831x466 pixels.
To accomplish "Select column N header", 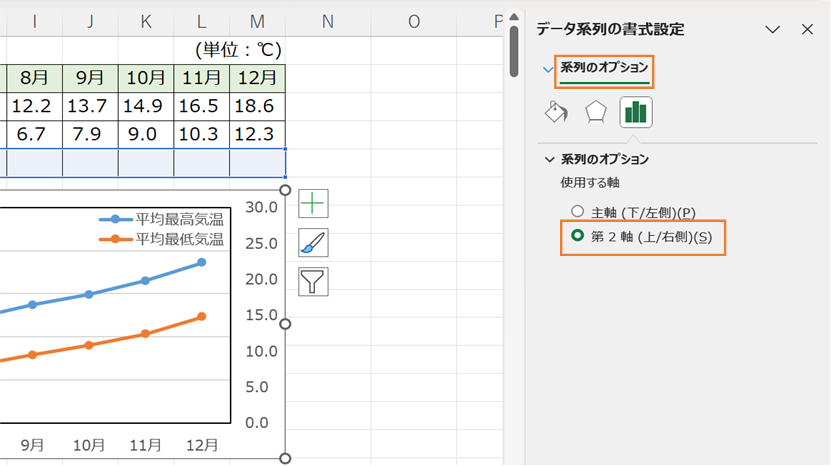I will click(x=328, y=22).
